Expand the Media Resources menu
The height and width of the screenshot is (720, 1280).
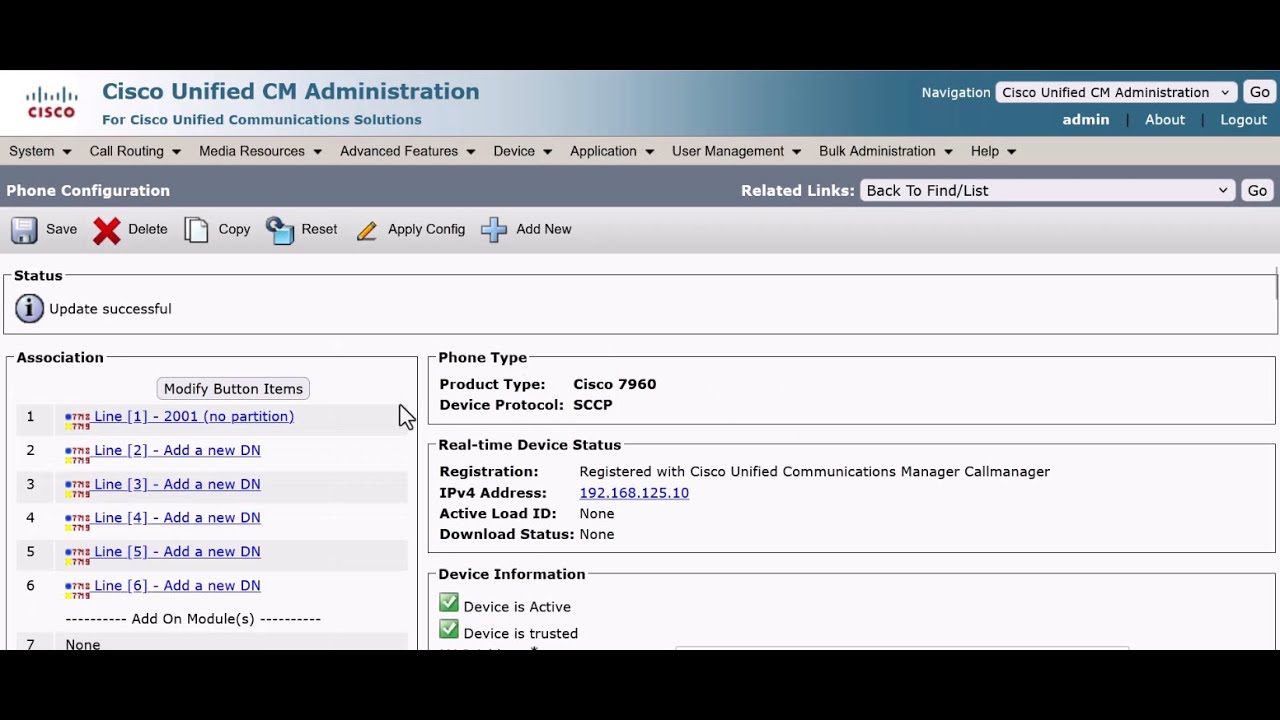(260, 151)
